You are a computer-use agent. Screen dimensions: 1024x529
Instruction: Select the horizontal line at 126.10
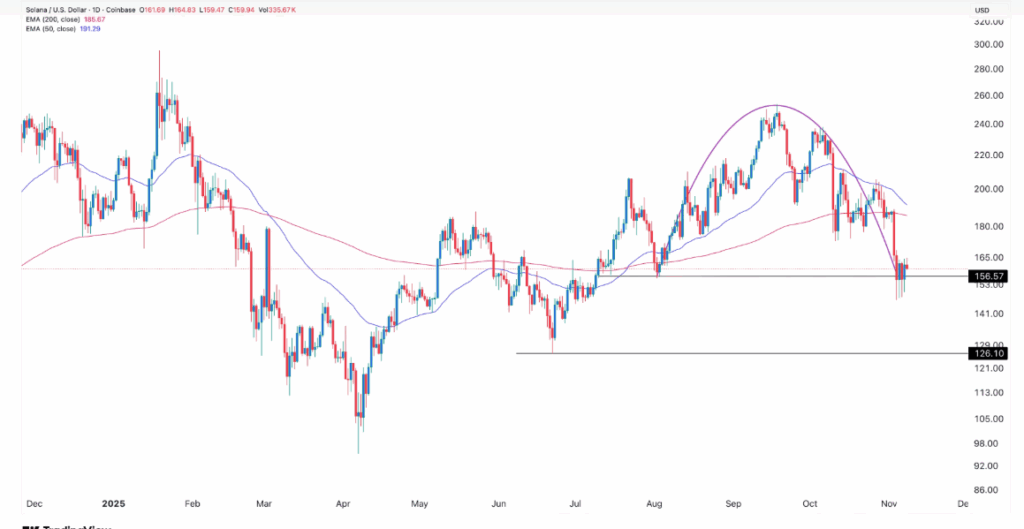pyautogui.click(x=700, y=353)
